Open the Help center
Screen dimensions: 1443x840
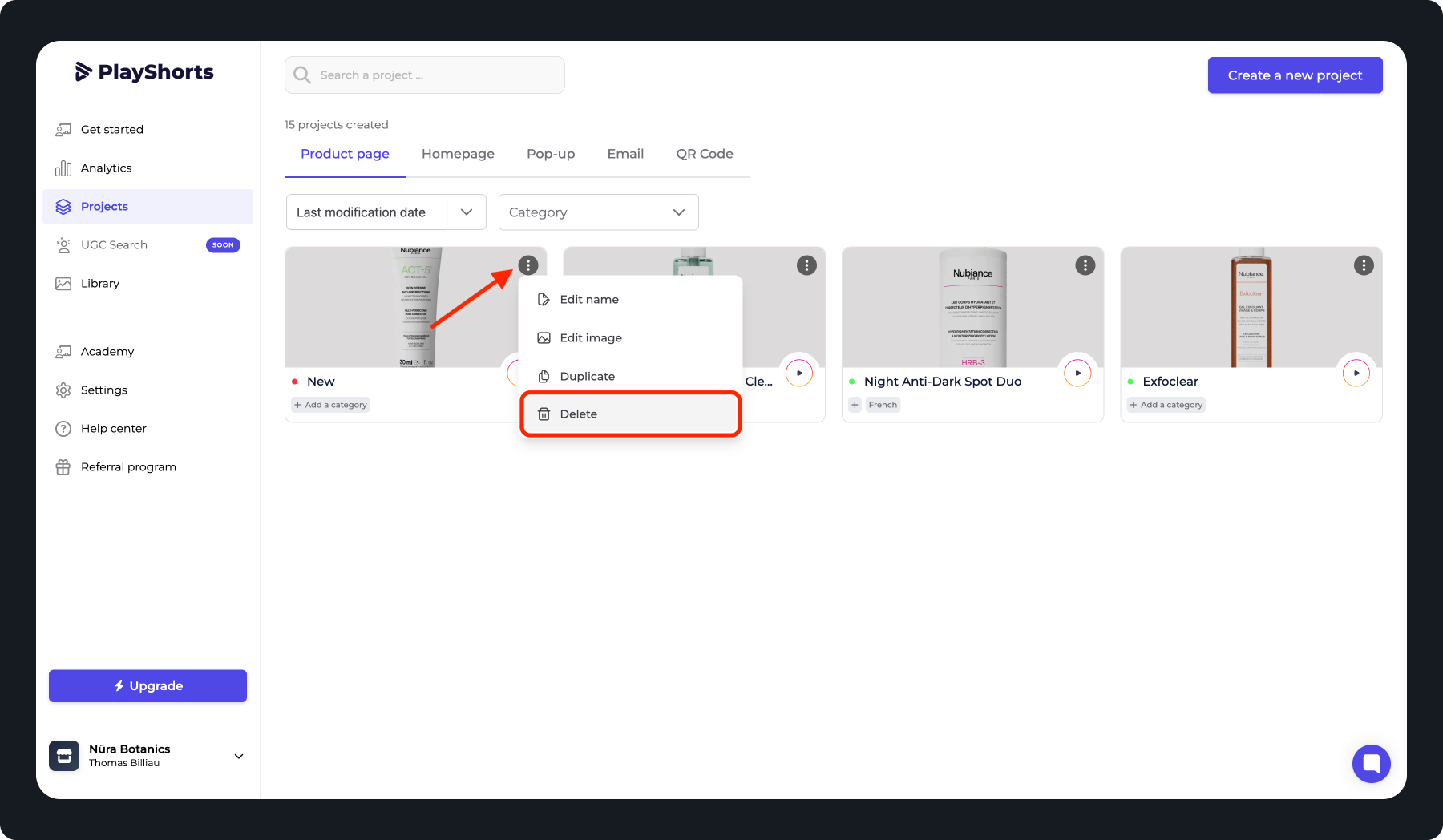[148, 429]
